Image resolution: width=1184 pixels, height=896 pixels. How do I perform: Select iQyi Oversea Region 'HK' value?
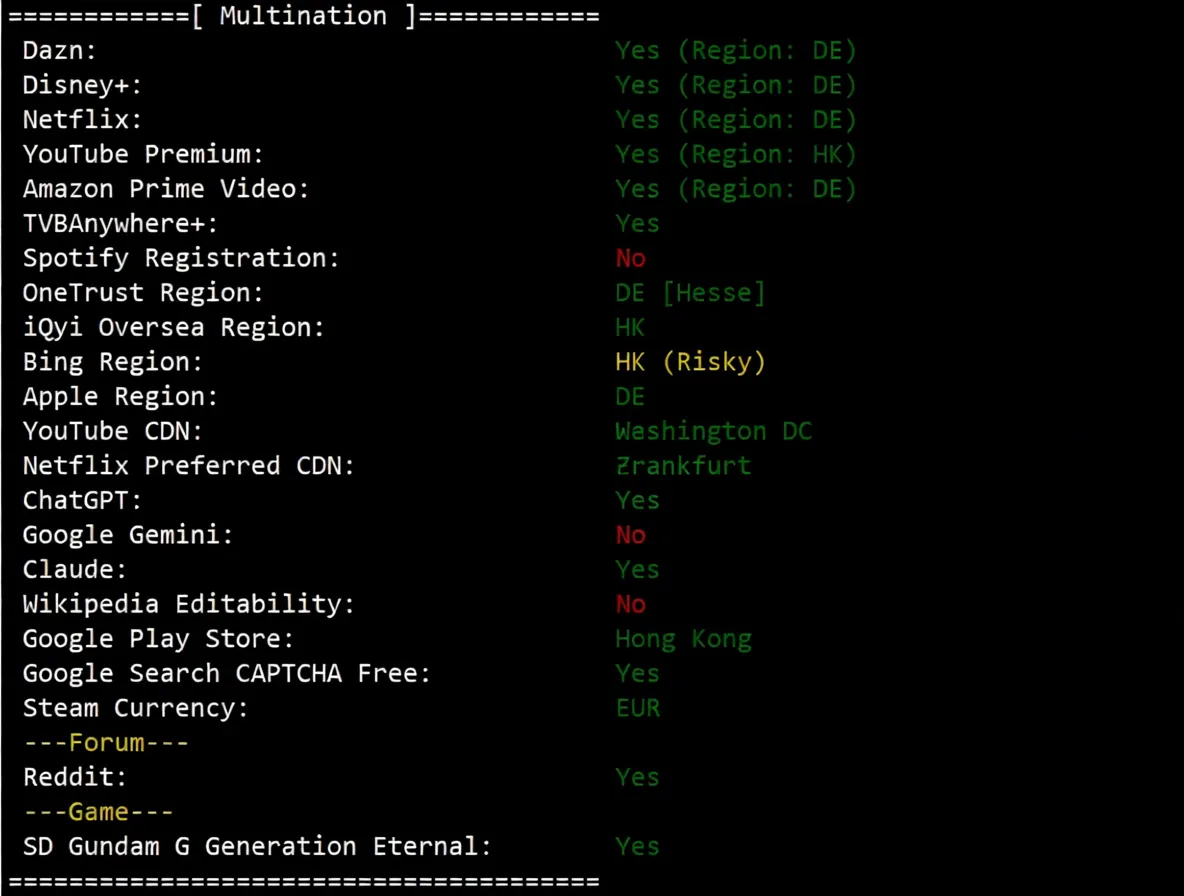[x=630, y=328]
